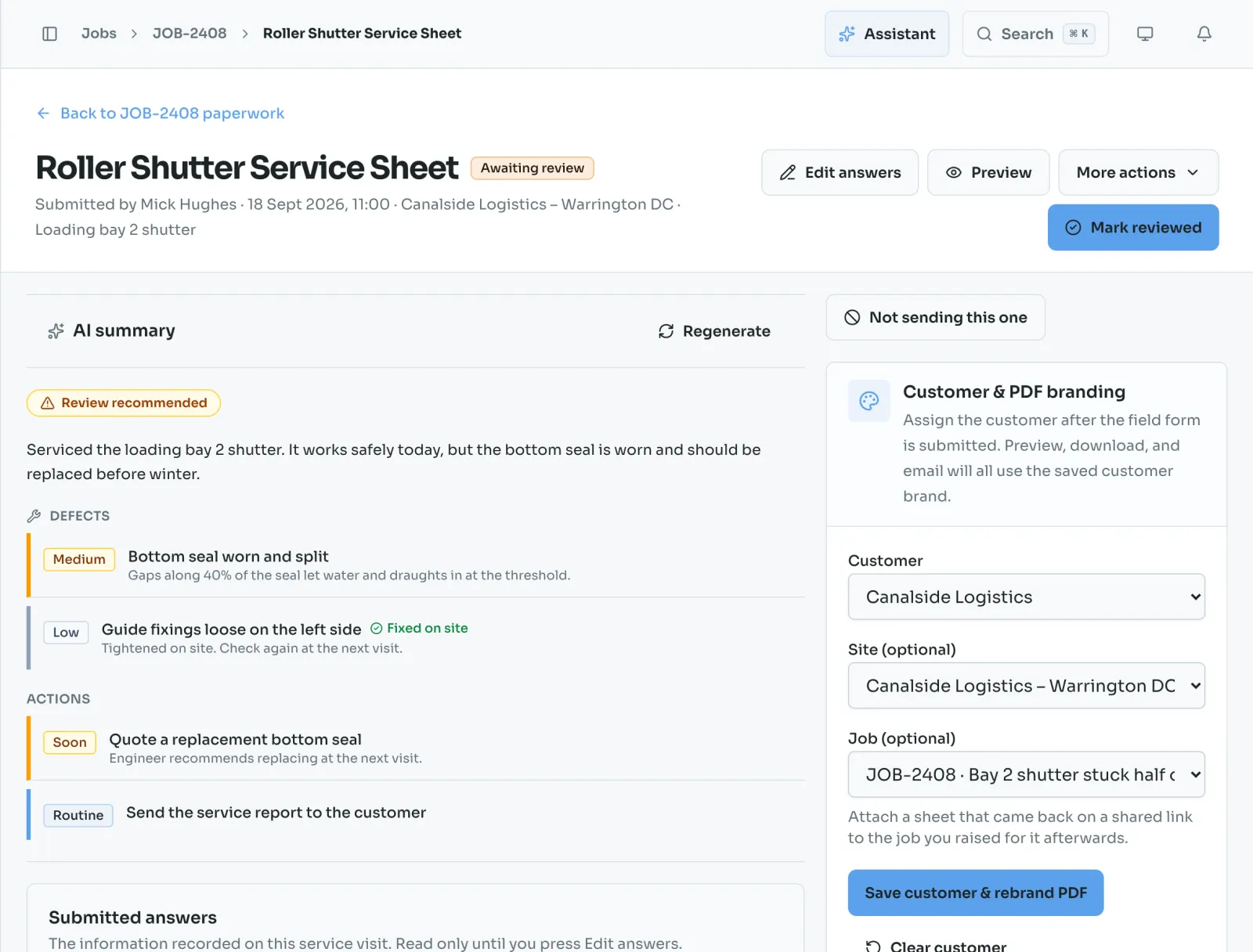Click the Fixed on site check icon
Image resolution: width=1253 pixels, height=952 pixels.
coord(377,628)
